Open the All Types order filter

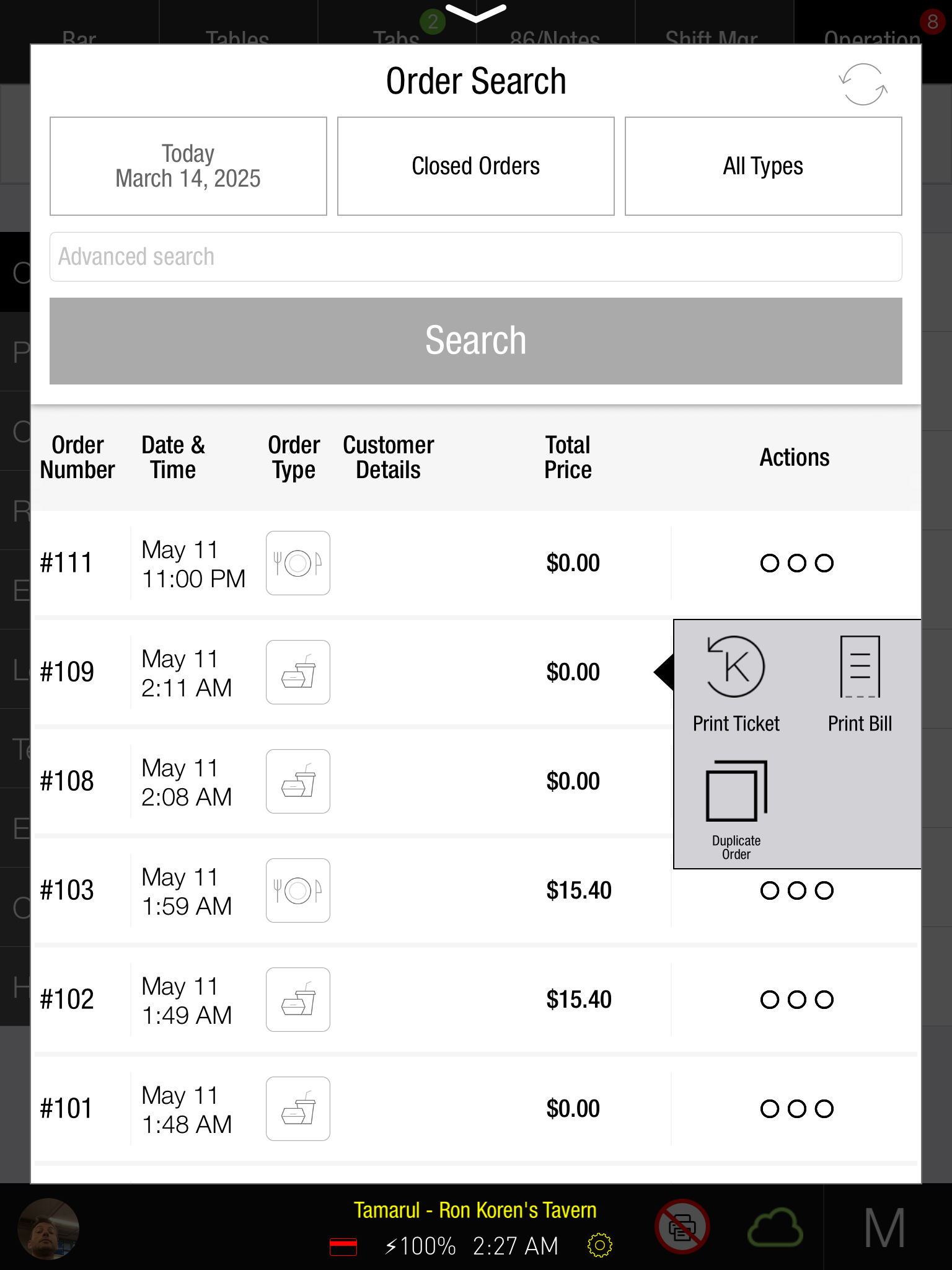[x=763, y=166]
